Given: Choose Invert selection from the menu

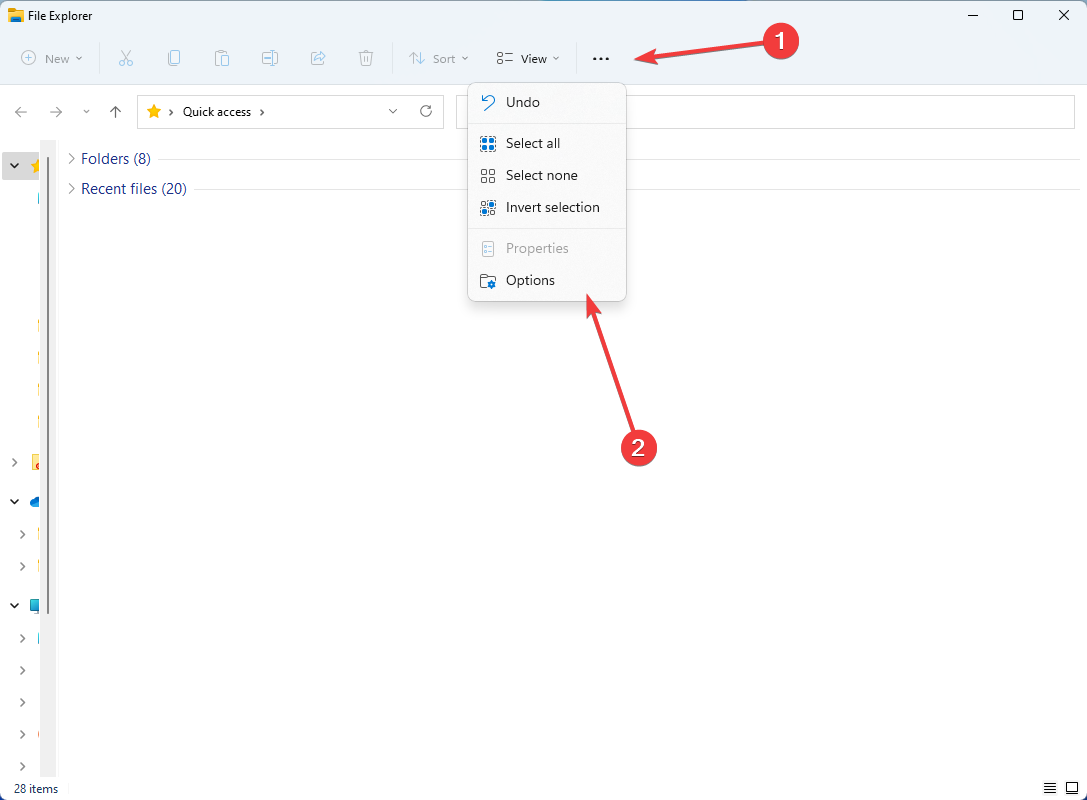Looking at the screenshot, I should [x=547, y=207].
